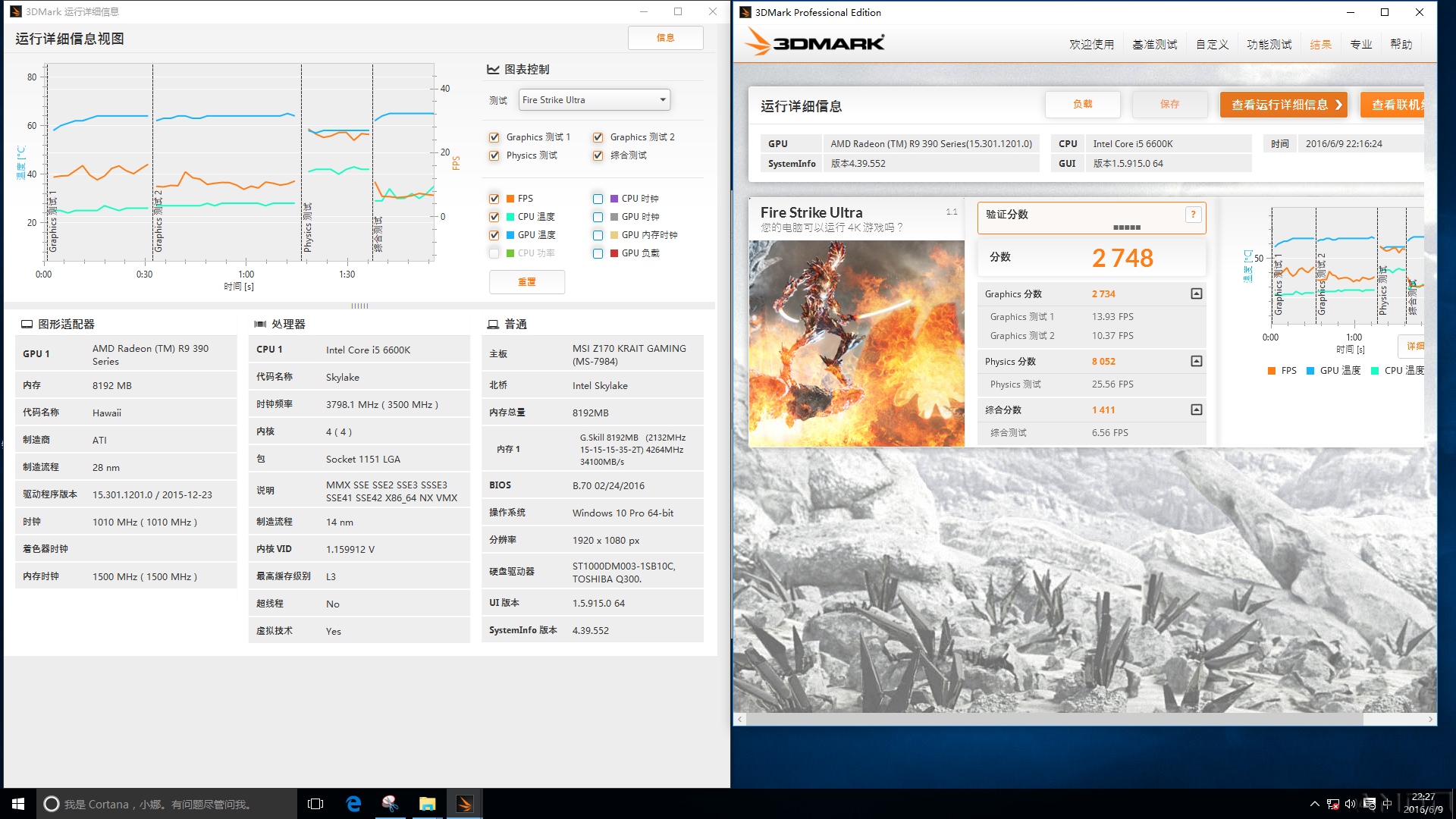The height and width of the screenshot is (819, 1456).
Task: Toggle the FPS series checkbox
Action: click(x=494, y=199)
